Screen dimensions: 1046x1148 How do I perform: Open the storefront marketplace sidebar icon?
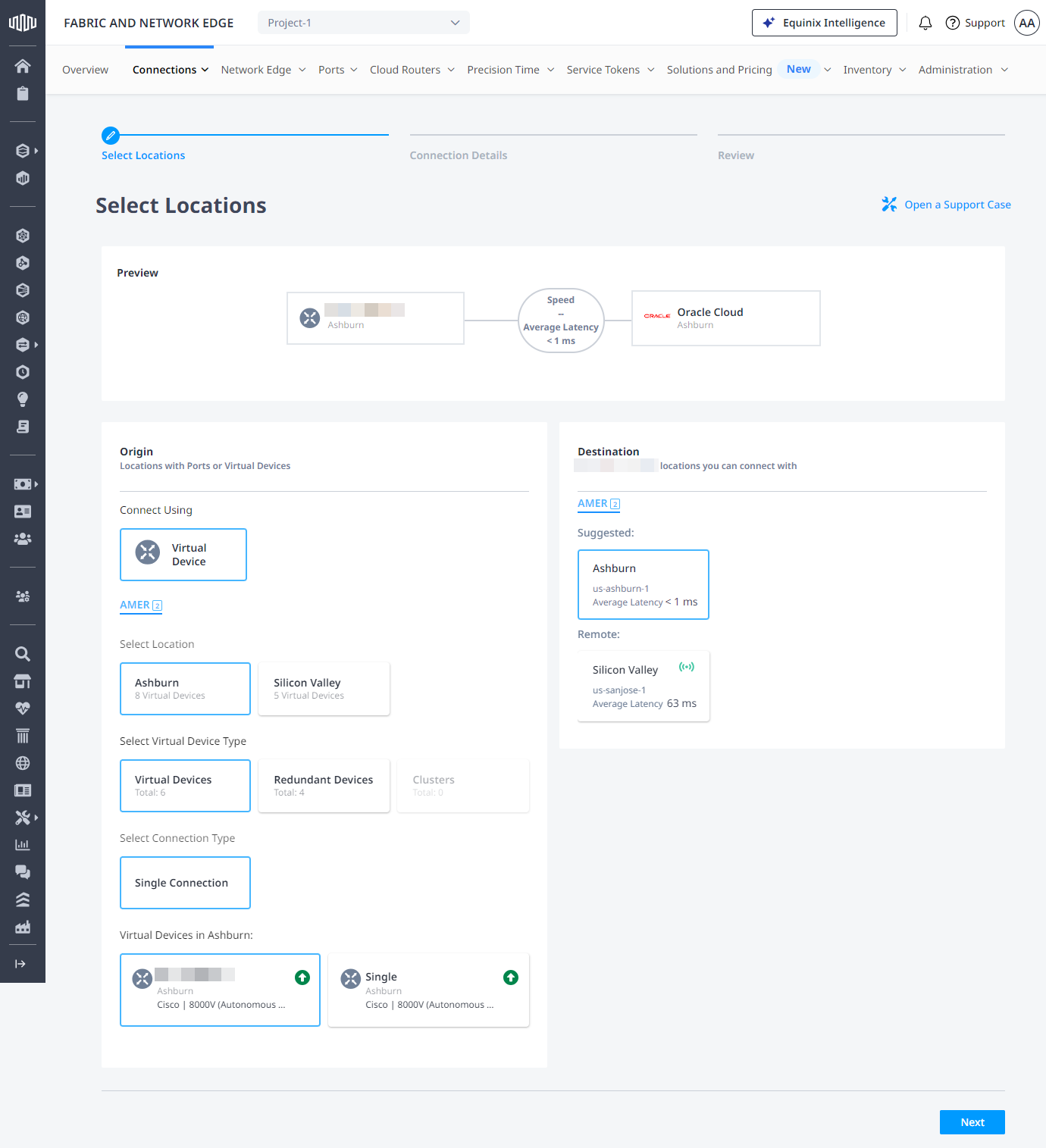pyautogui.click(x=23, y=681)
